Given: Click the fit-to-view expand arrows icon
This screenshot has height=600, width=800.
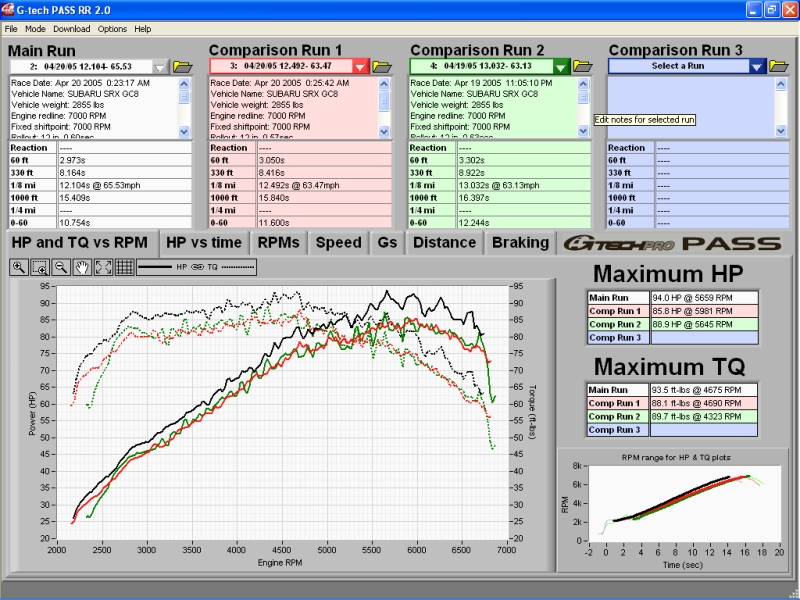Looking at the screenshot, I should [103, 267].
